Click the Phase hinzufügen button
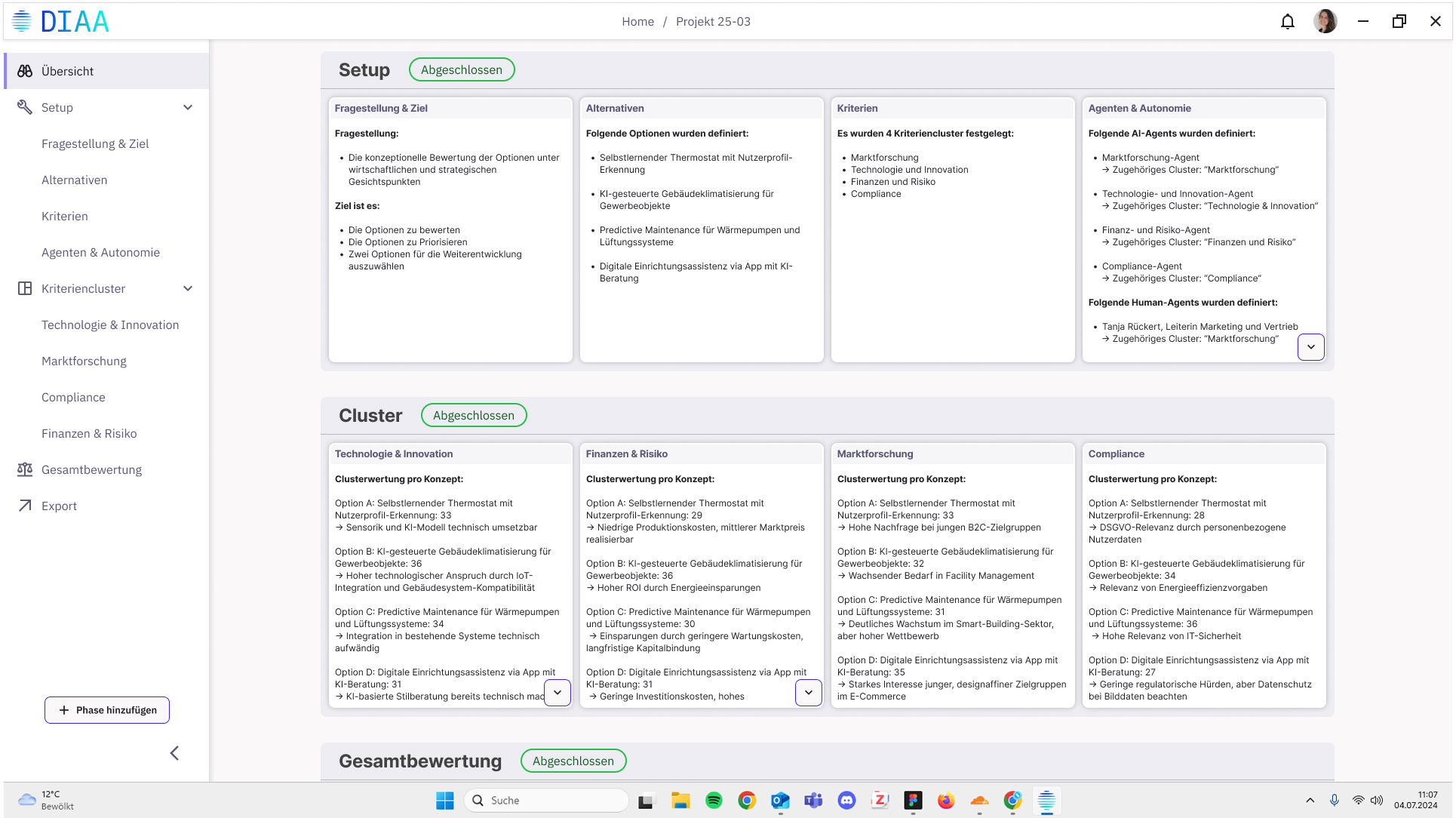Viewport: 1456px width, 818px height. click(x=107, y=710)
